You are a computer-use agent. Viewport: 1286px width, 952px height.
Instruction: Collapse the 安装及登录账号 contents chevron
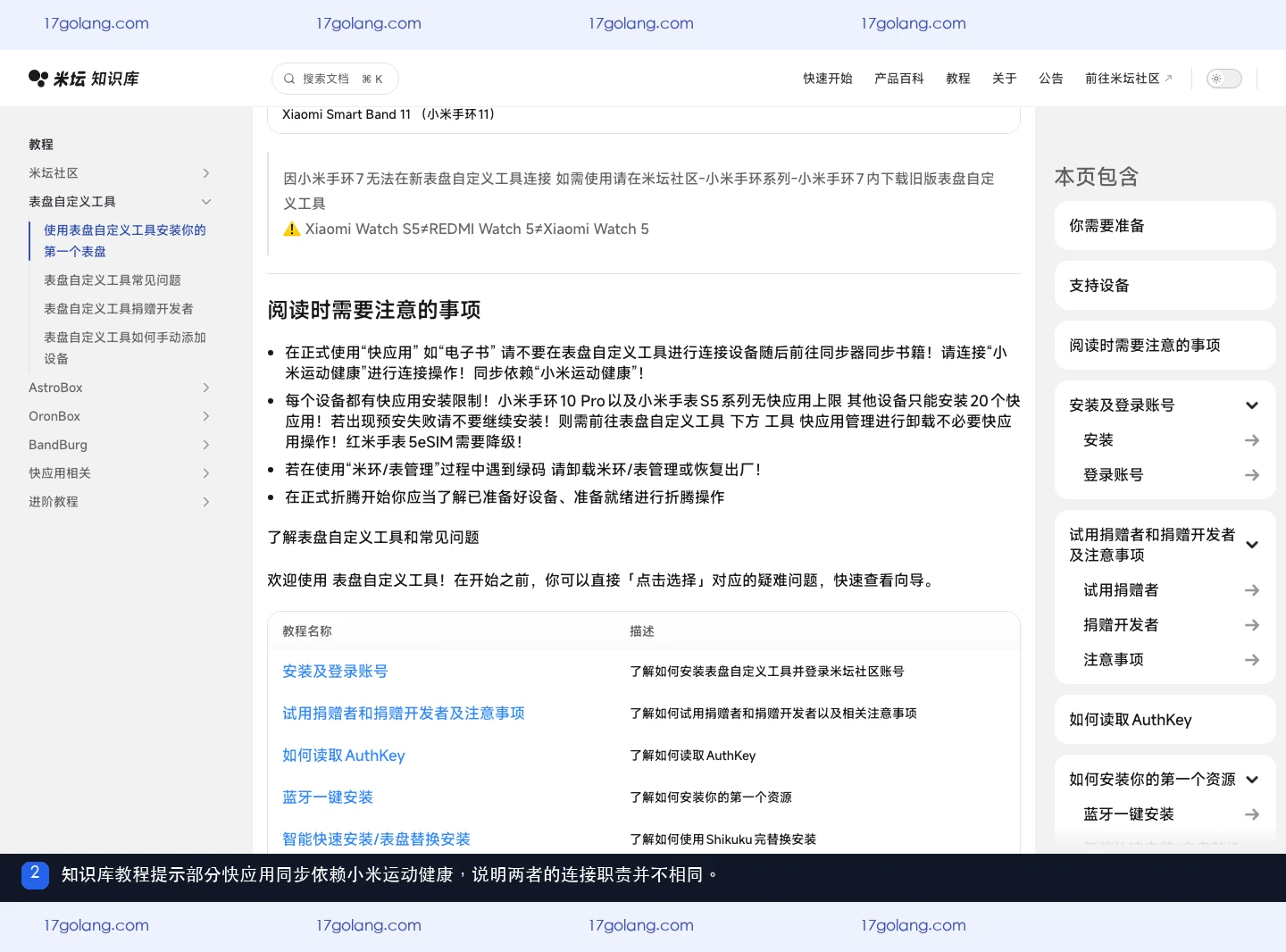[x=1252, y=405]
